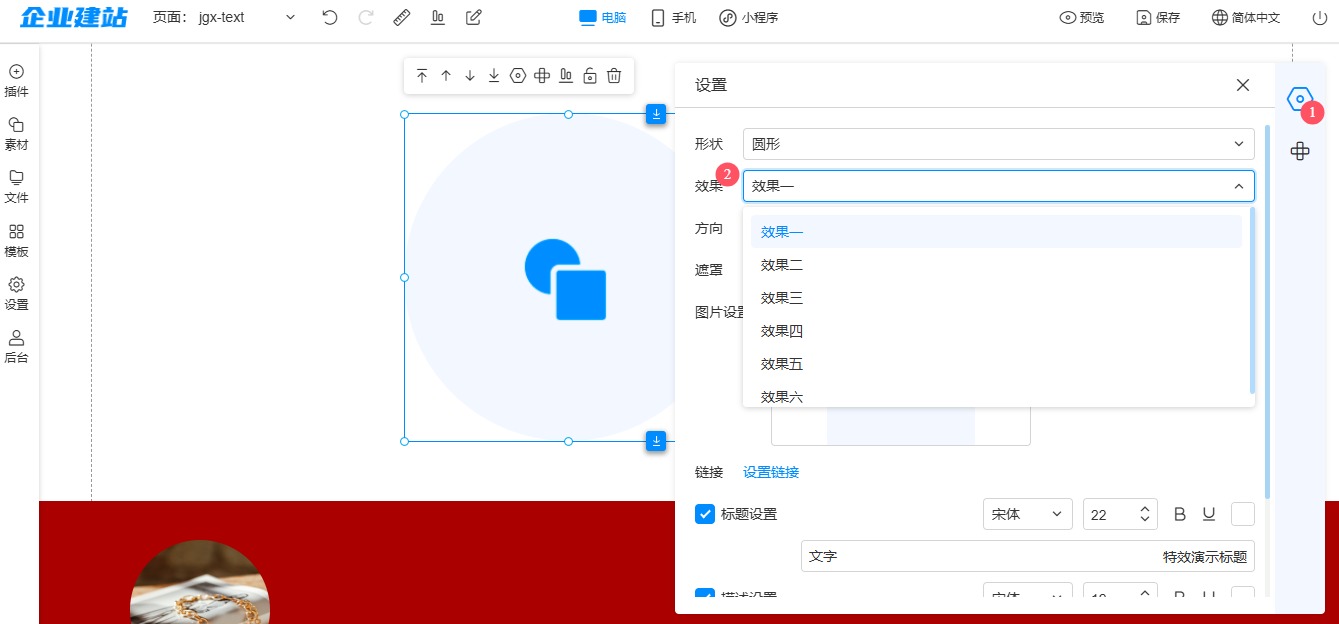This screenshot has width=1339, height=624.
Task: Go to the 后台 admin sidebar item
Action: (x=17, y=347)
